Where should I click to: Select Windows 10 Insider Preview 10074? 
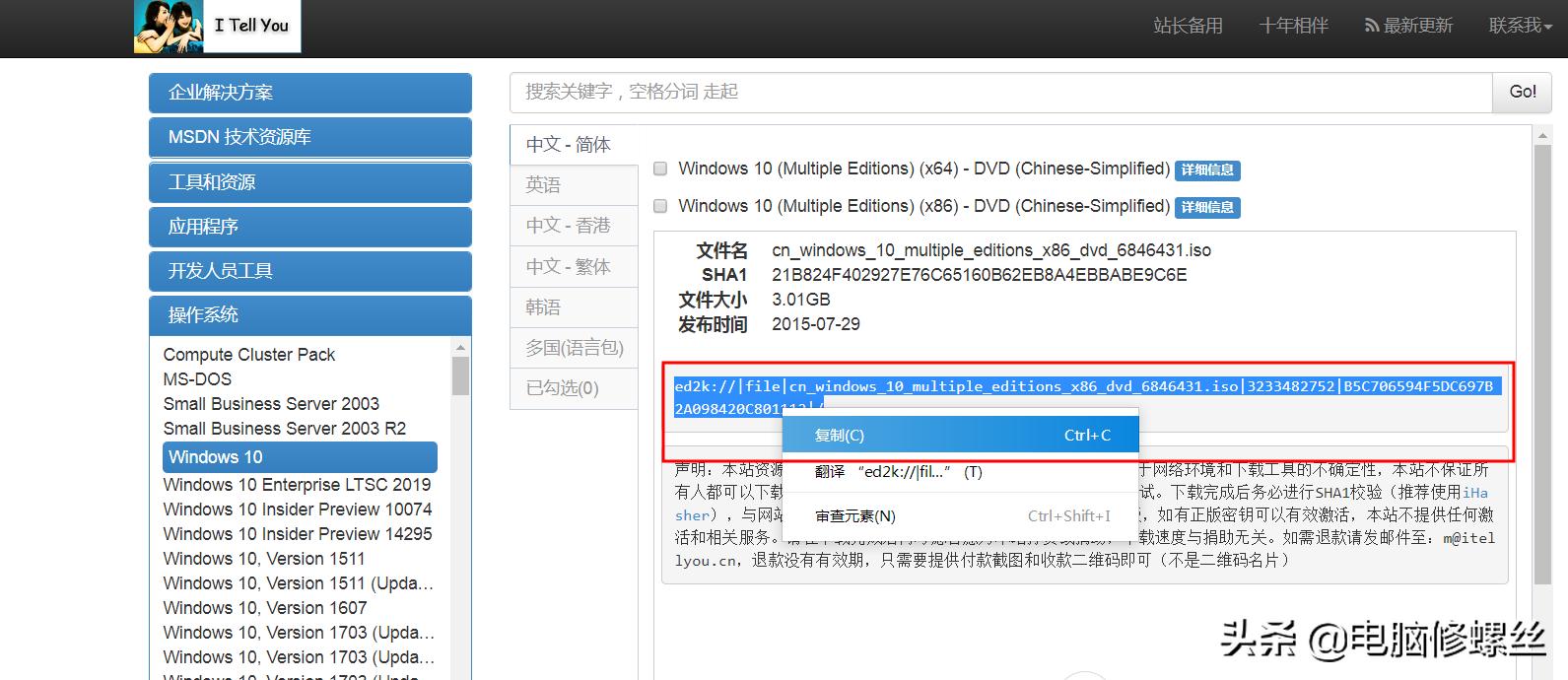click(x=298, y=510)
